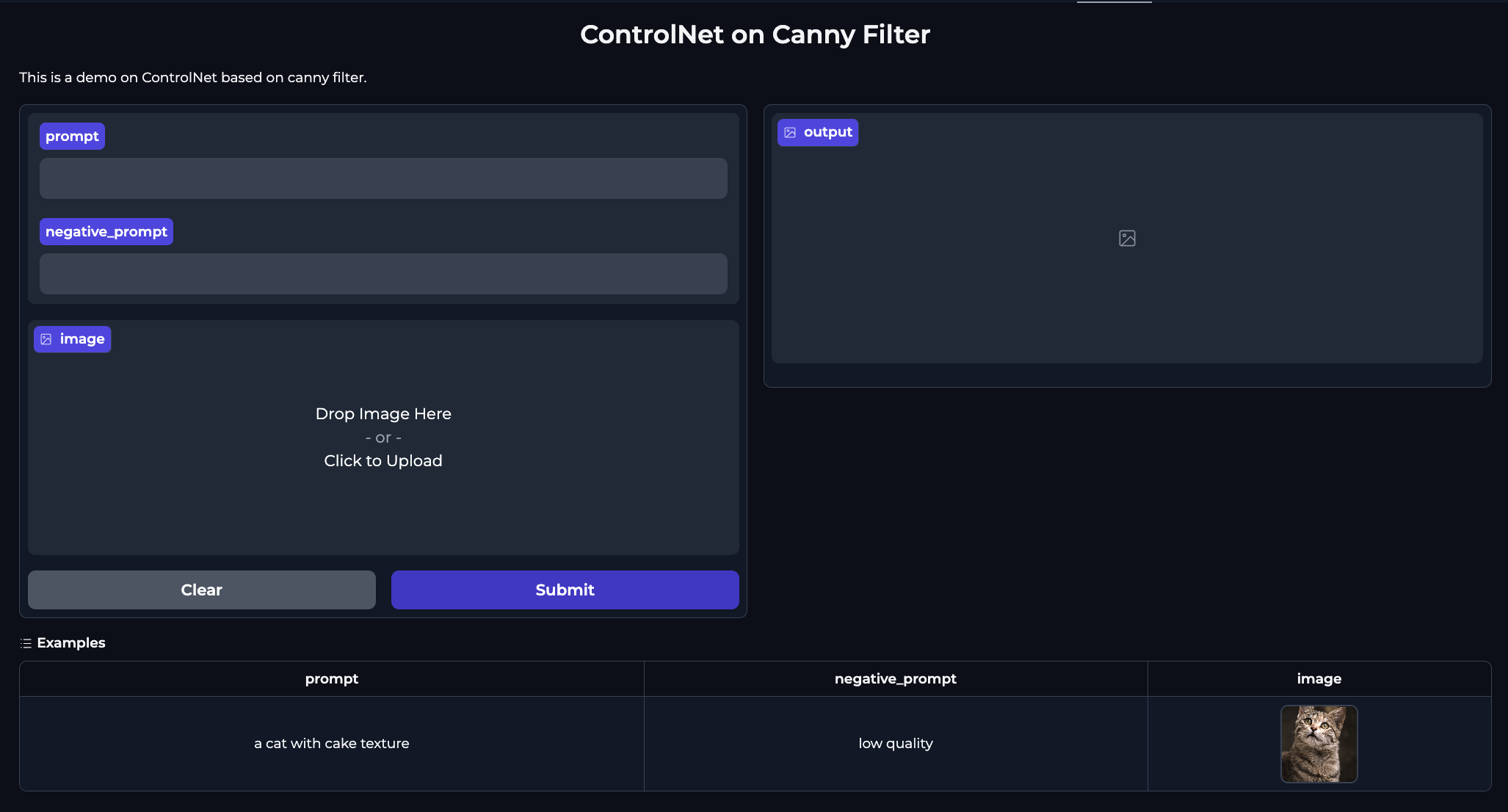This screenshot has height=812, width=1508.
Task: Click the negative_prompt column header in Examples
Action: [896, 678]
